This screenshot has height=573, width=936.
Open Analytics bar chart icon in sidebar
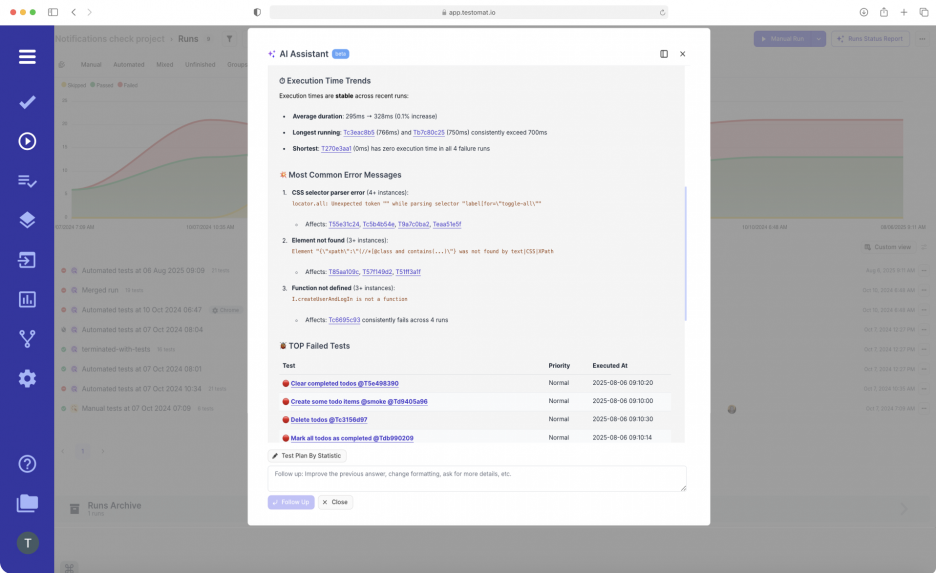27,299
